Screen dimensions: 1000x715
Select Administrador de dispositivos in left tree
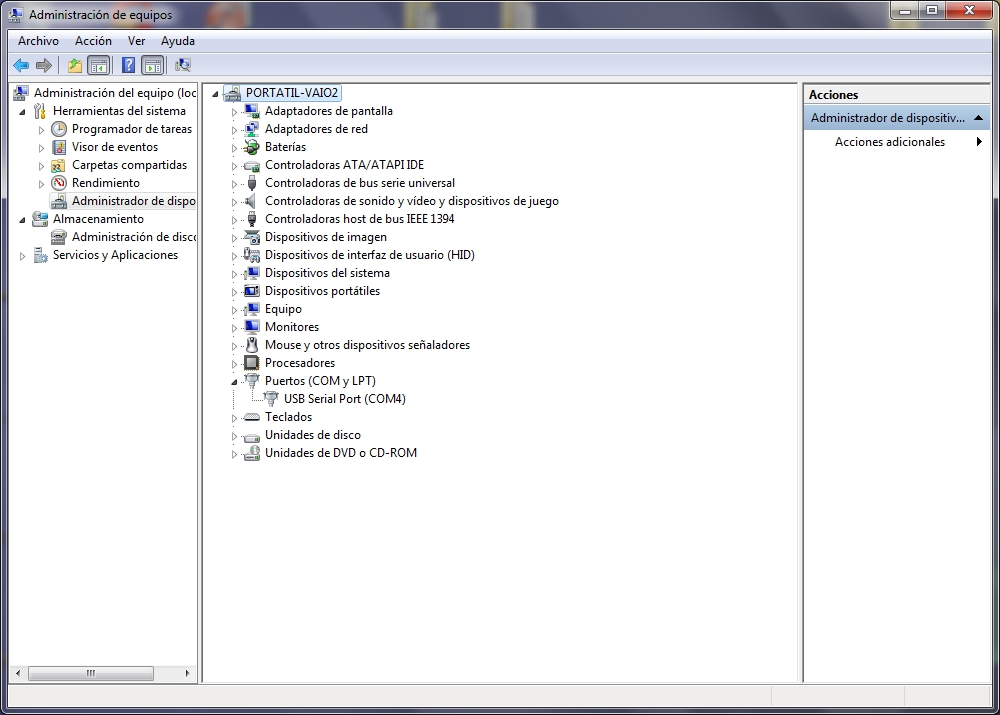tap(133, 201)
